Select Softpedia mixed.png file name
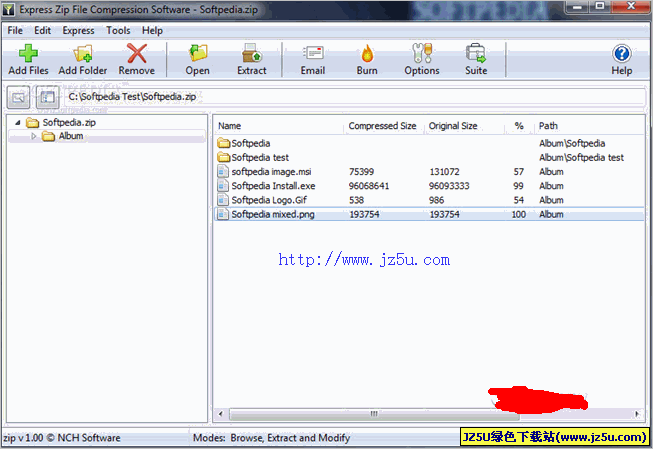653x449 pixels. [273, 214]
